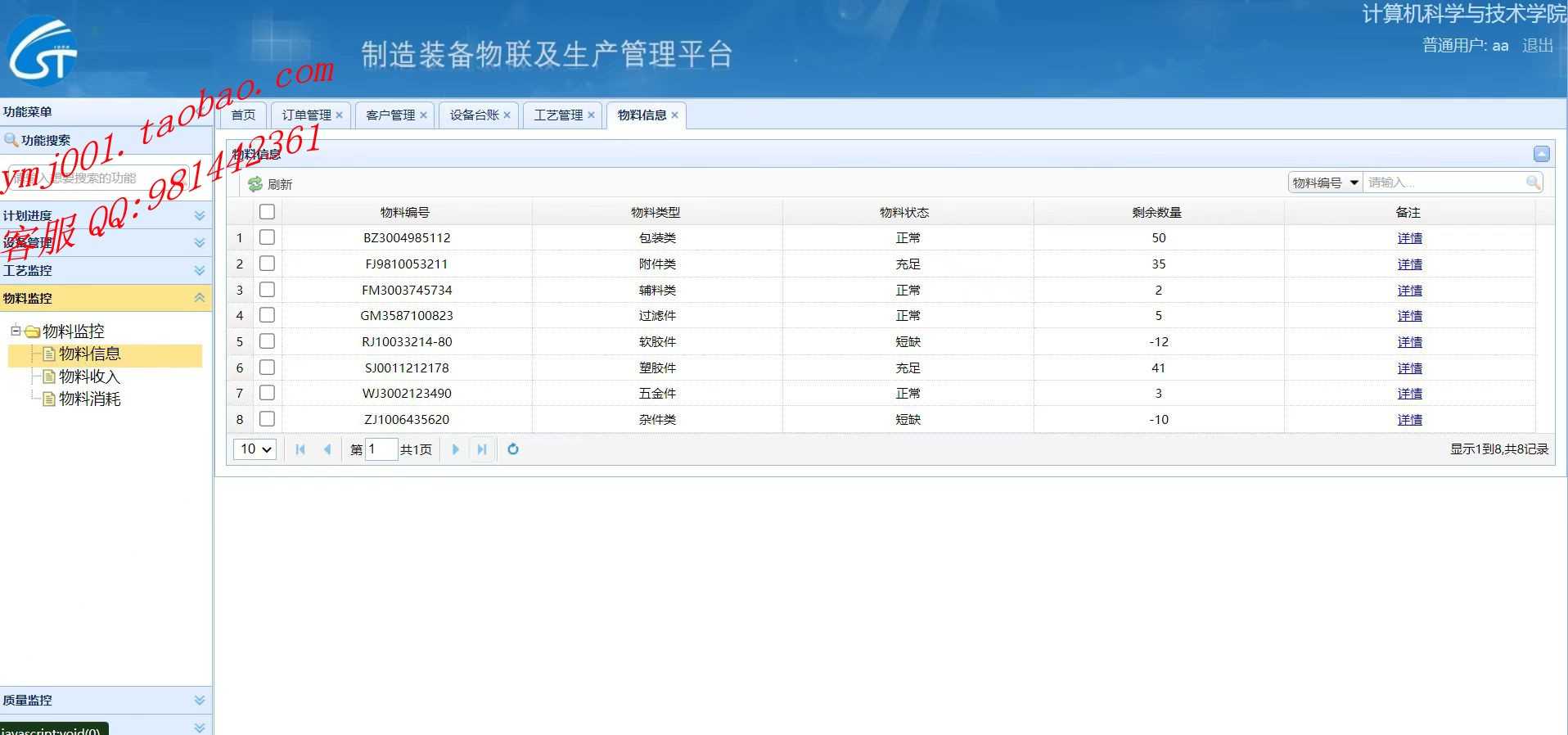Click the platform logo in the header

click(43, 51)
